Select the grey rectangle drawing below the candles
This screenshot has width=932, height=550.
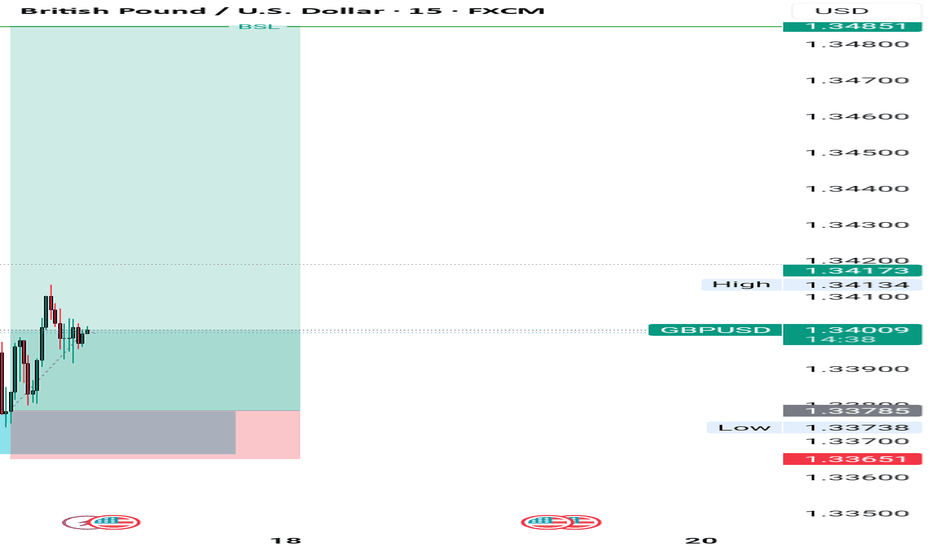tap(123, 432)
